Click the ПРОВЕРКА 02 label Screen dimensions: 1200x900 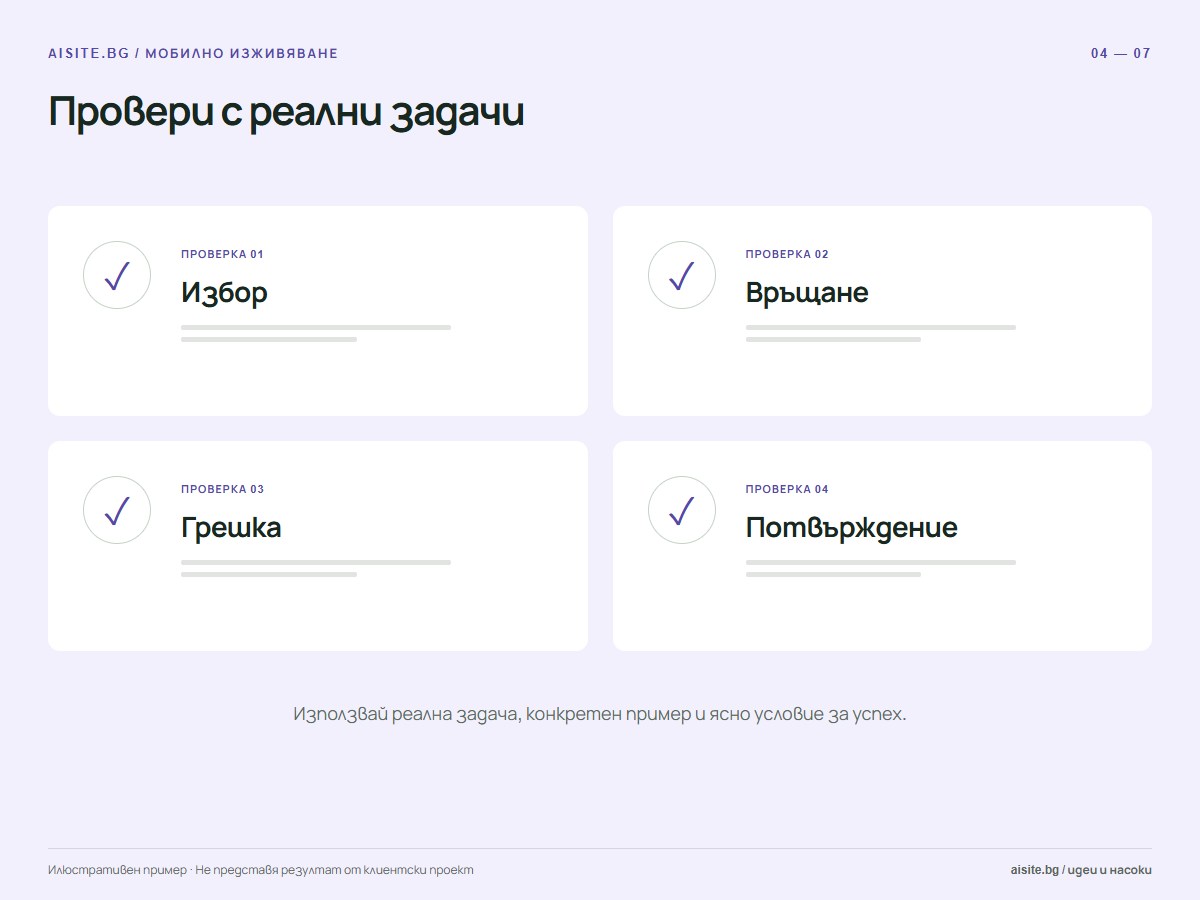coord(787,254)
